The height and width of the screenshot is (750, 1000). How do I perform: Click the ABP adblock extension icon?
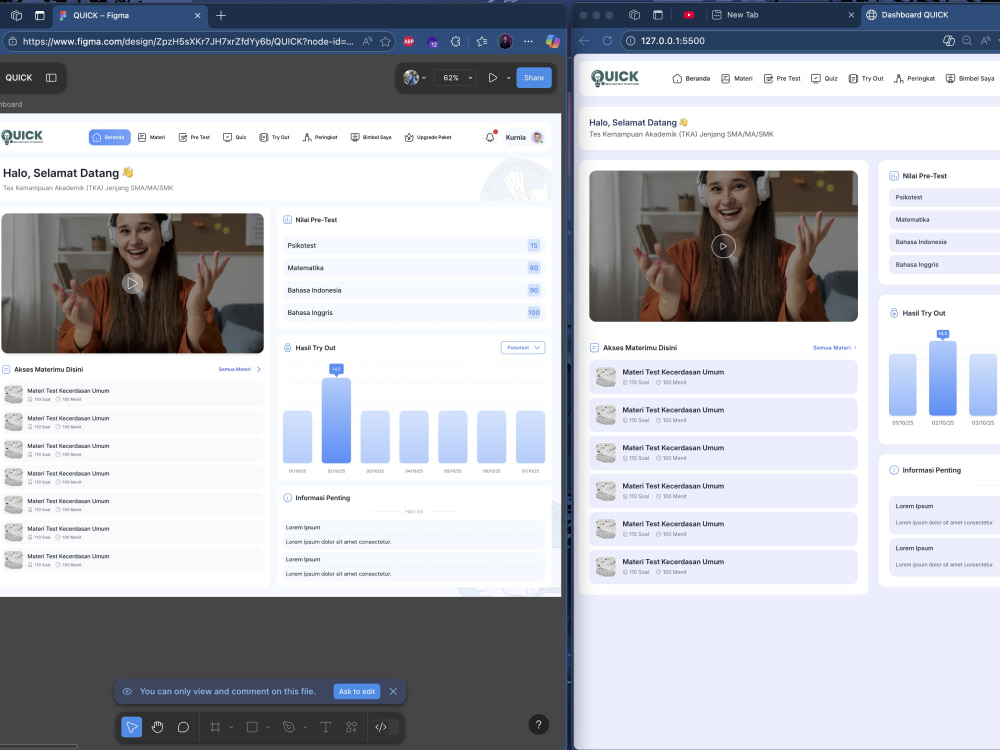click(409, 41)
